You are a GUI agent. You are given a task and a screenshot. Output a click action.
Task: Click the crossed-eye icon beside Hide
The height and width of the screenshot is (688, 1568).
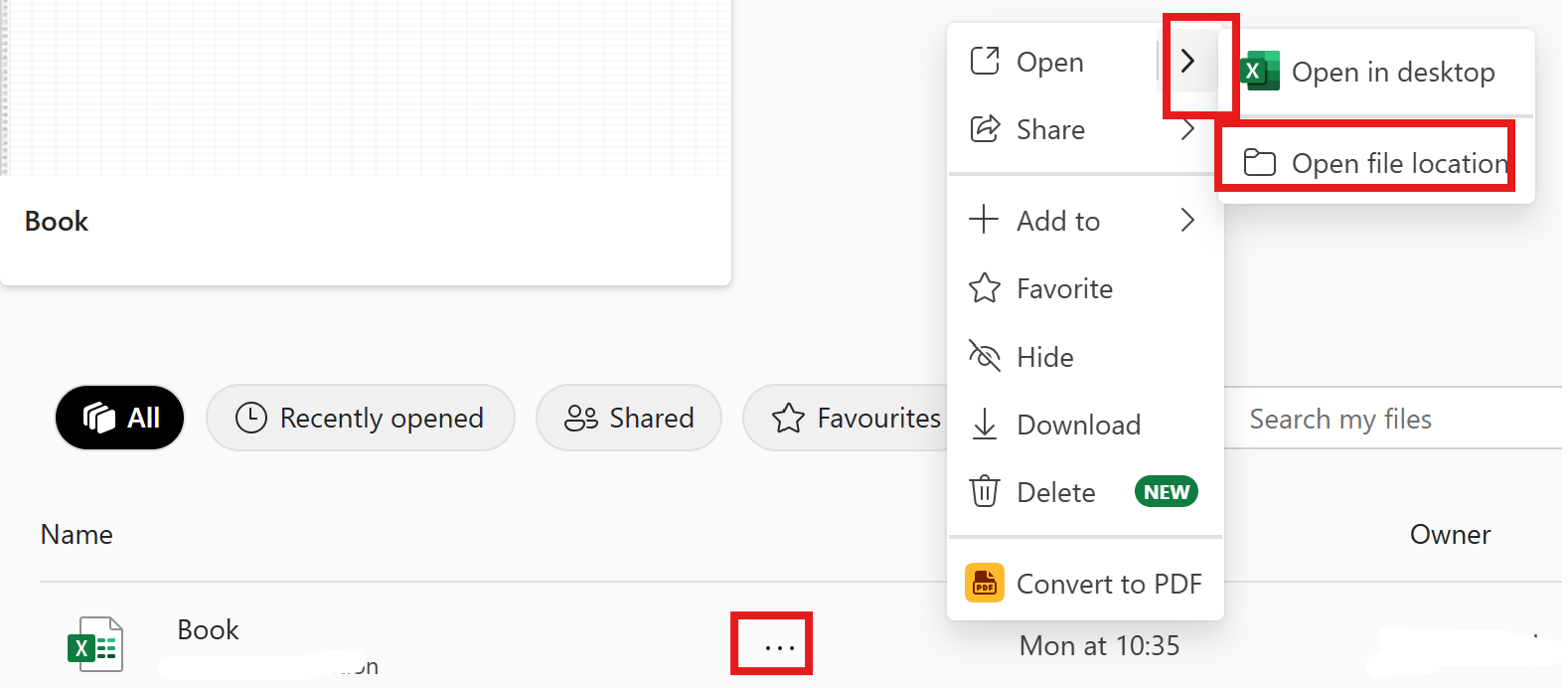pyautogui.click(x=984, y=356)
